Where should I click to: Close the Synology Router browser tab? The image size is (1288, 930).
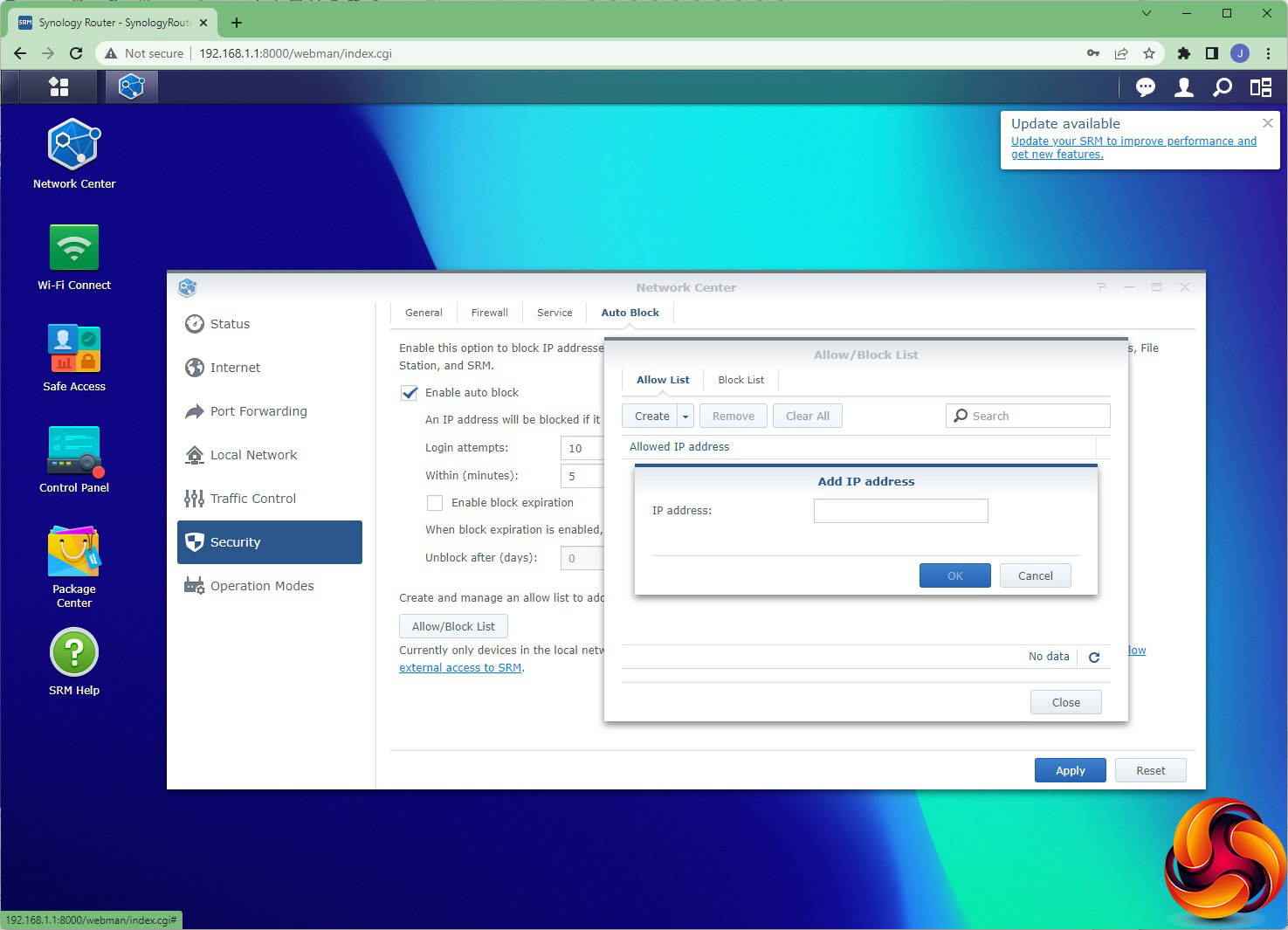coord(203,23)
